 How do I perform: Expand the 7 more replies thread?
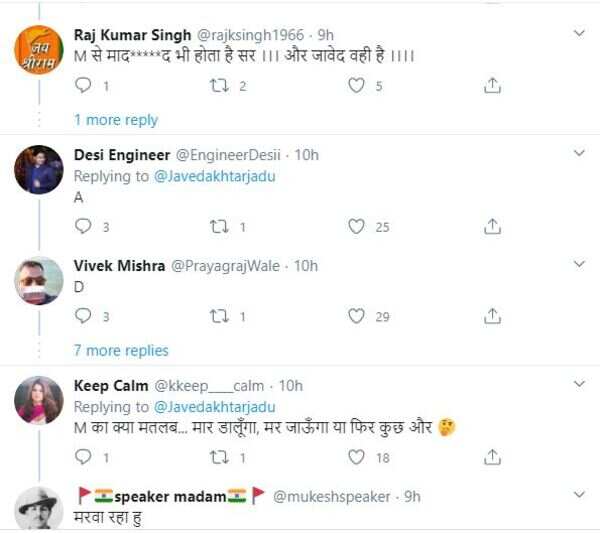pyautogui.click(x=121, y=350)
